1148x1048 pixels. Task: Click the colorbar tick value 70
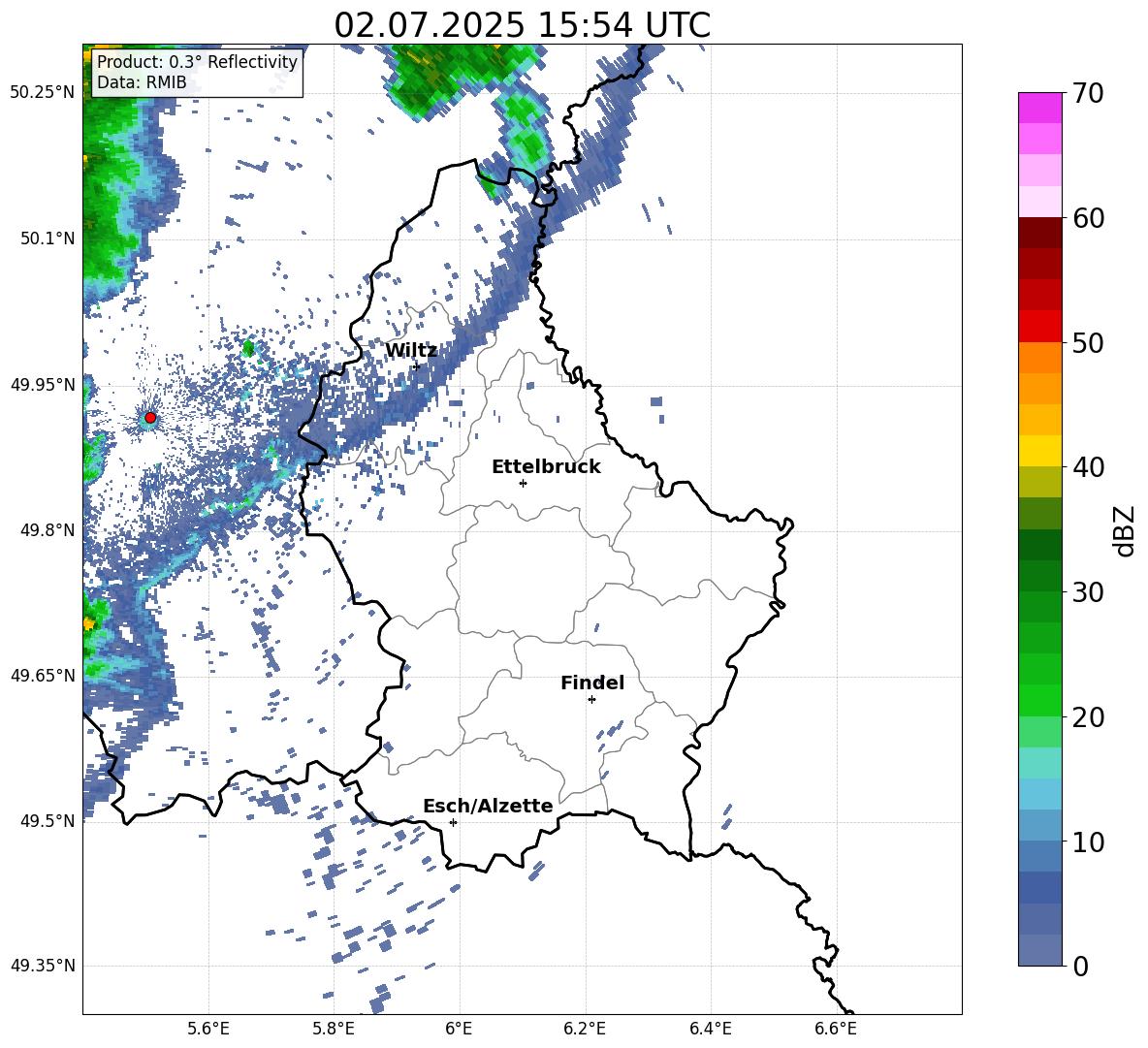click(1087, 93)
